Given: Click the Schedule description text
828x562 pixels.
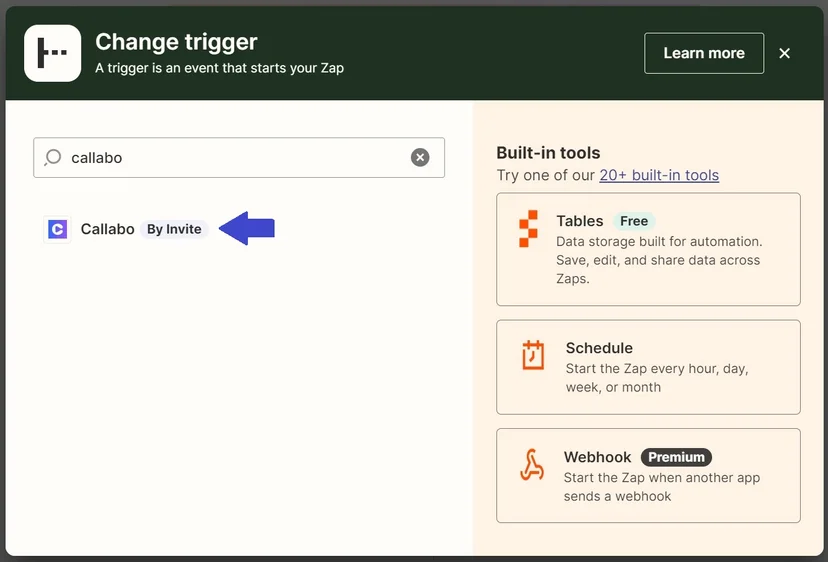Looking at the screenshot, I should 657,378.
